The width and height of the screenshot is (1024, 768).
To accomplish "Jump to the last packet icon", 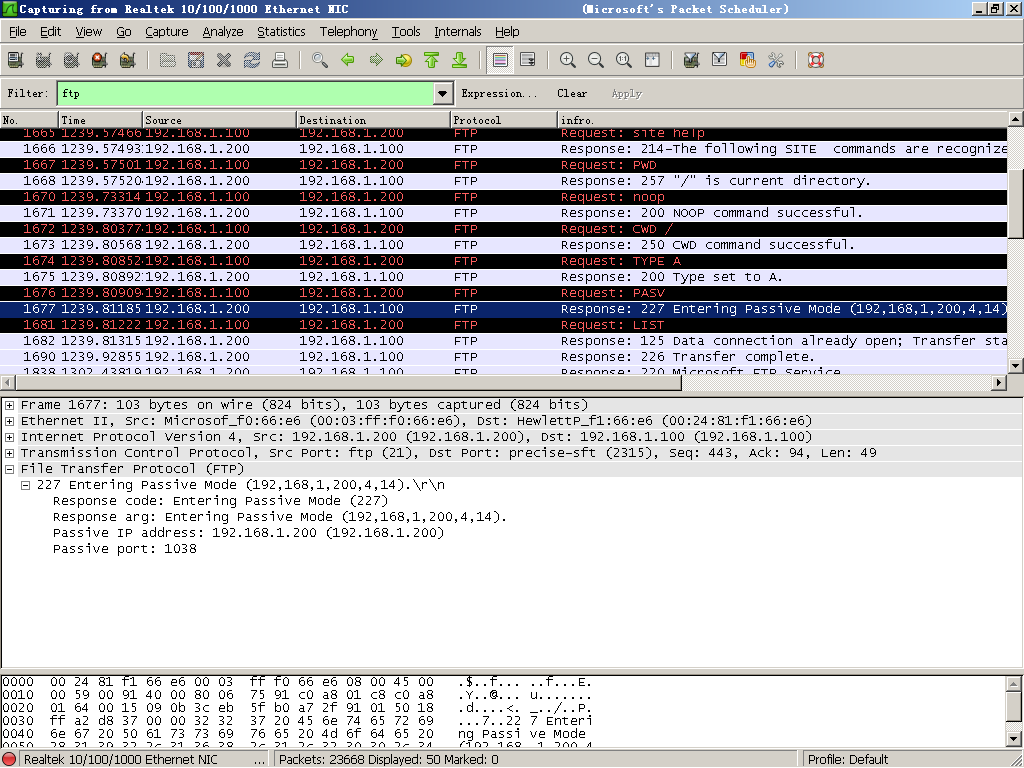I will pyautogui.click(x=460, y=60).
